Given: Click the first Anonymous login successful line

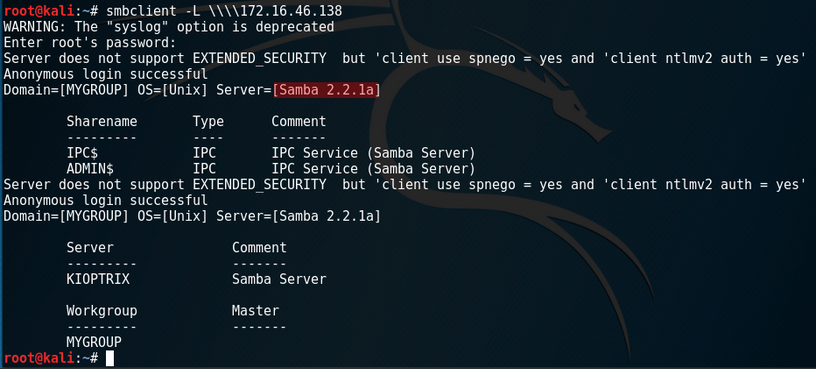Looking at the screenshot, I should [106, 74].
